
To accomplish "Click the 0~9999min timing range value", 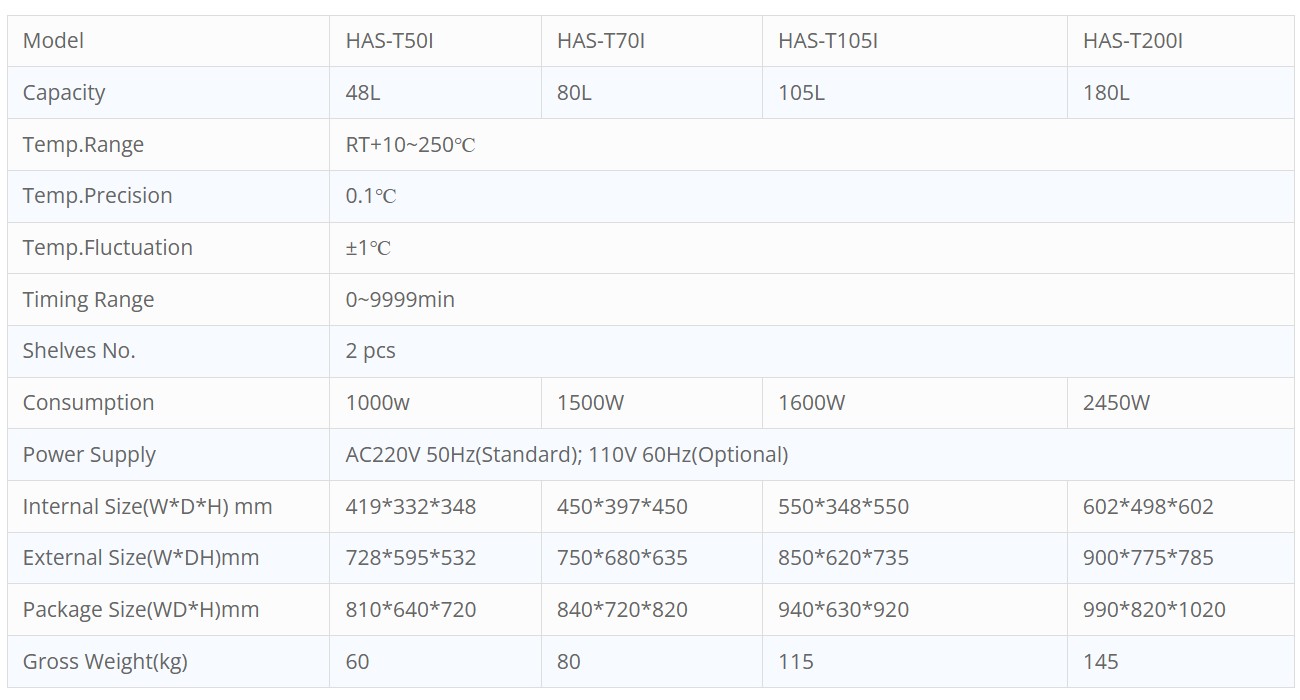I will pyautogui.click(x=400, y=300).
